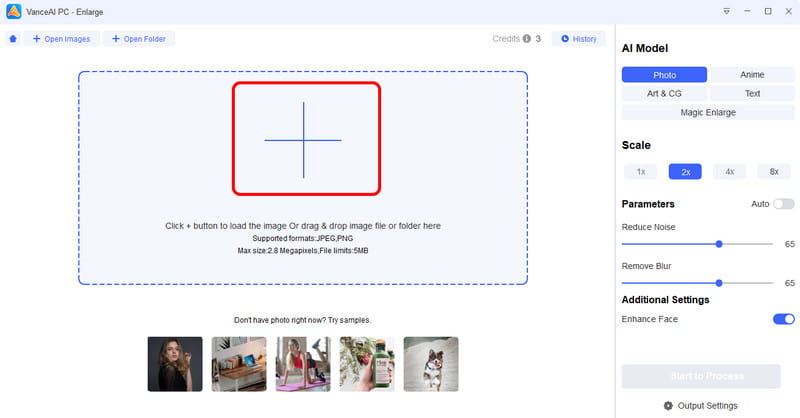Click the plus icon to load image
Screen dimensions: 800x418
[304, 140]
